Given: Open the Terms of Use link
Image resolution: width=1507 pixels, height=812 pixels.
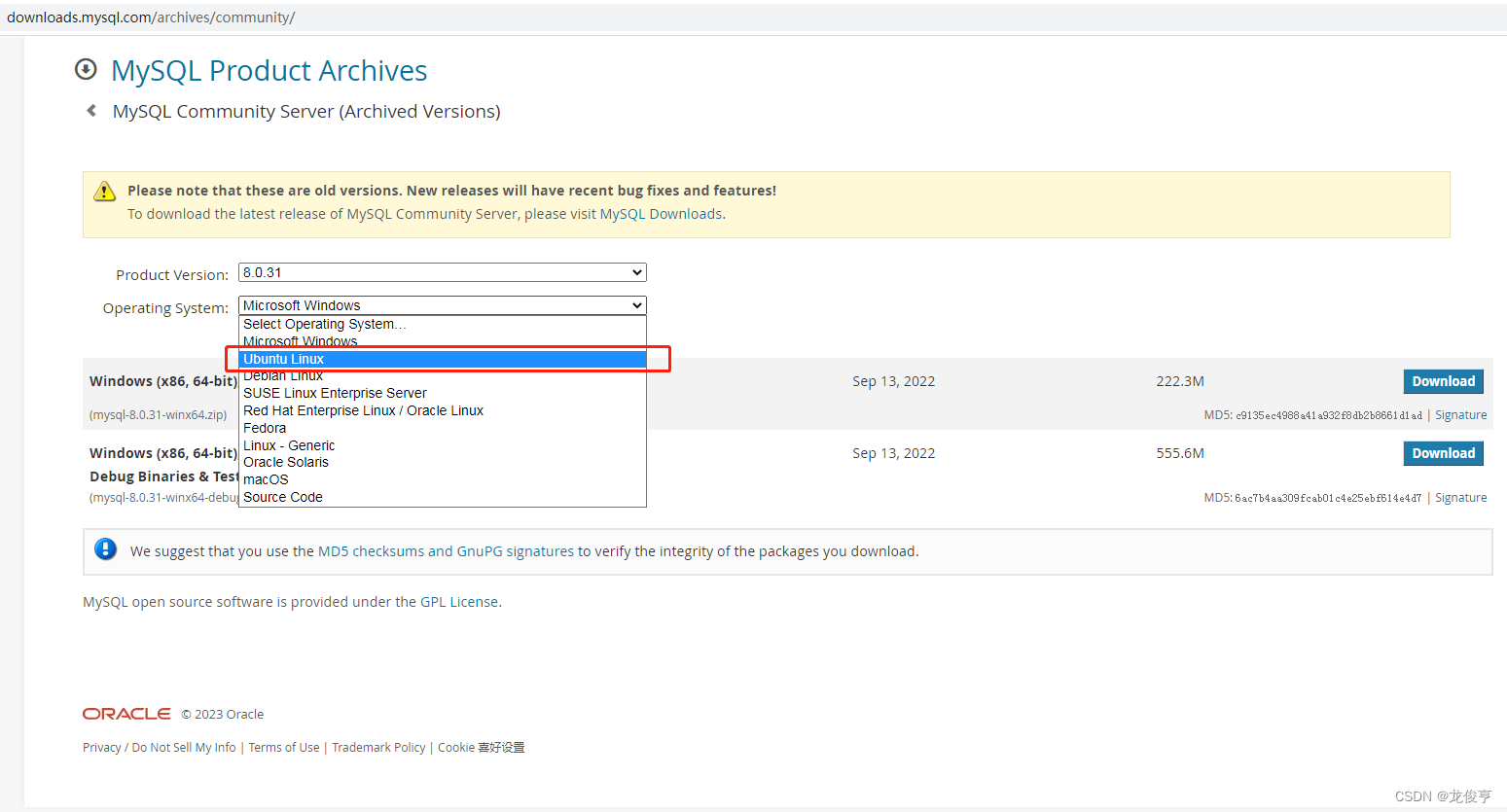Looking at the screenshot, I should click(284, 748).
